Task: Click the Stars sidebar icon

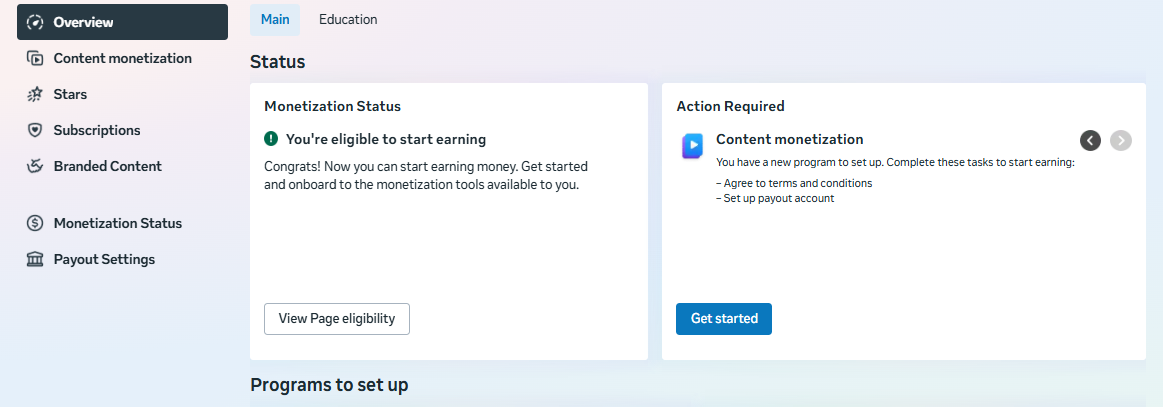Action: coord(35,94)
